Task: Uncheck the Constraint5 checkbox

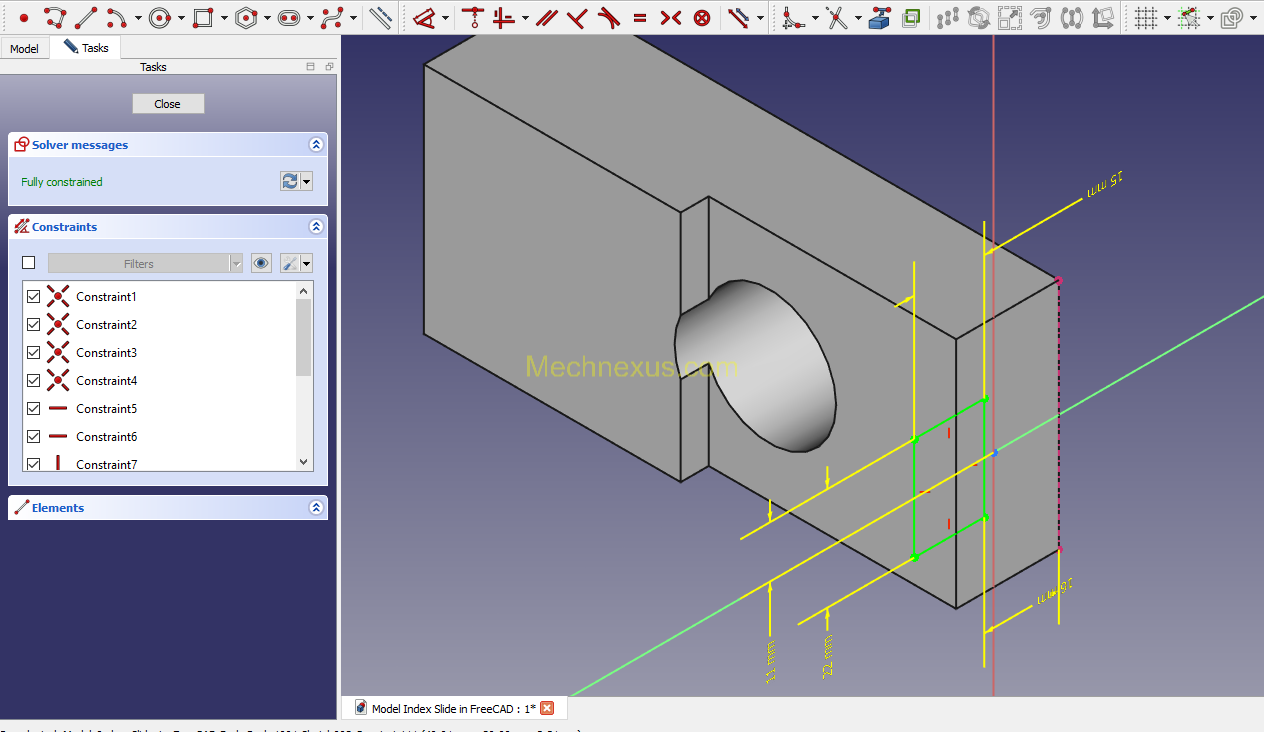Action: coord(33,409)
